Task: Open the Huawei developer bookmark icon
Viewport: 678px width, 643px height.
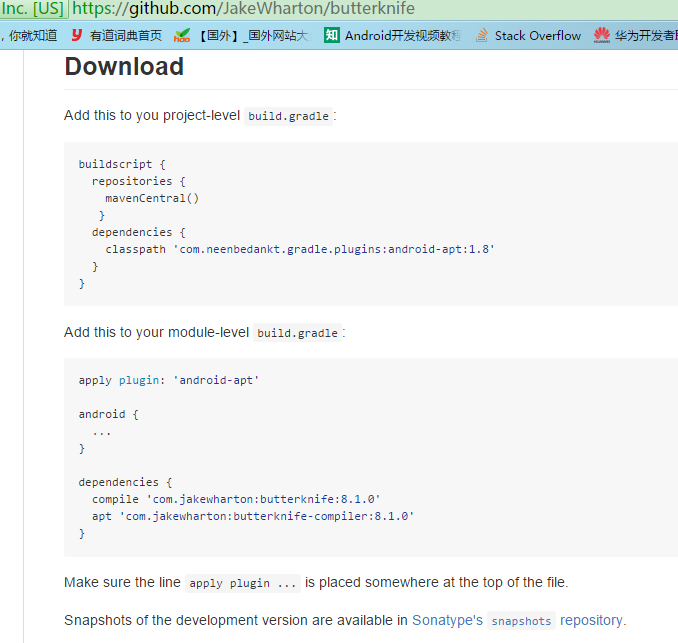Action: point(601,35)
